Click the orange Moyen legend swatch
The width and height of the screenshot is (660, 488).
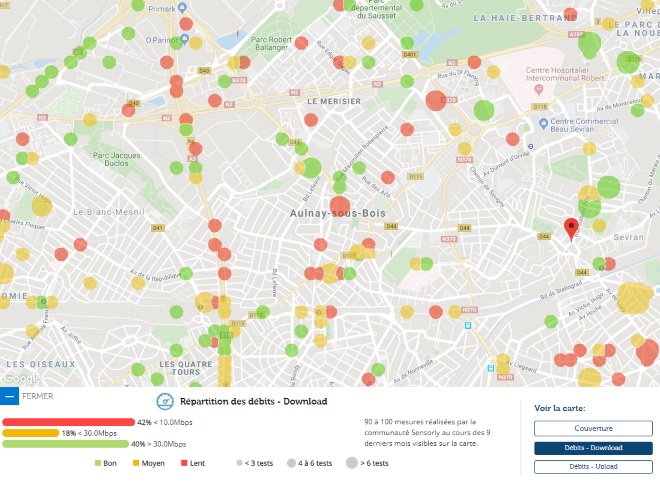[136, 464]
